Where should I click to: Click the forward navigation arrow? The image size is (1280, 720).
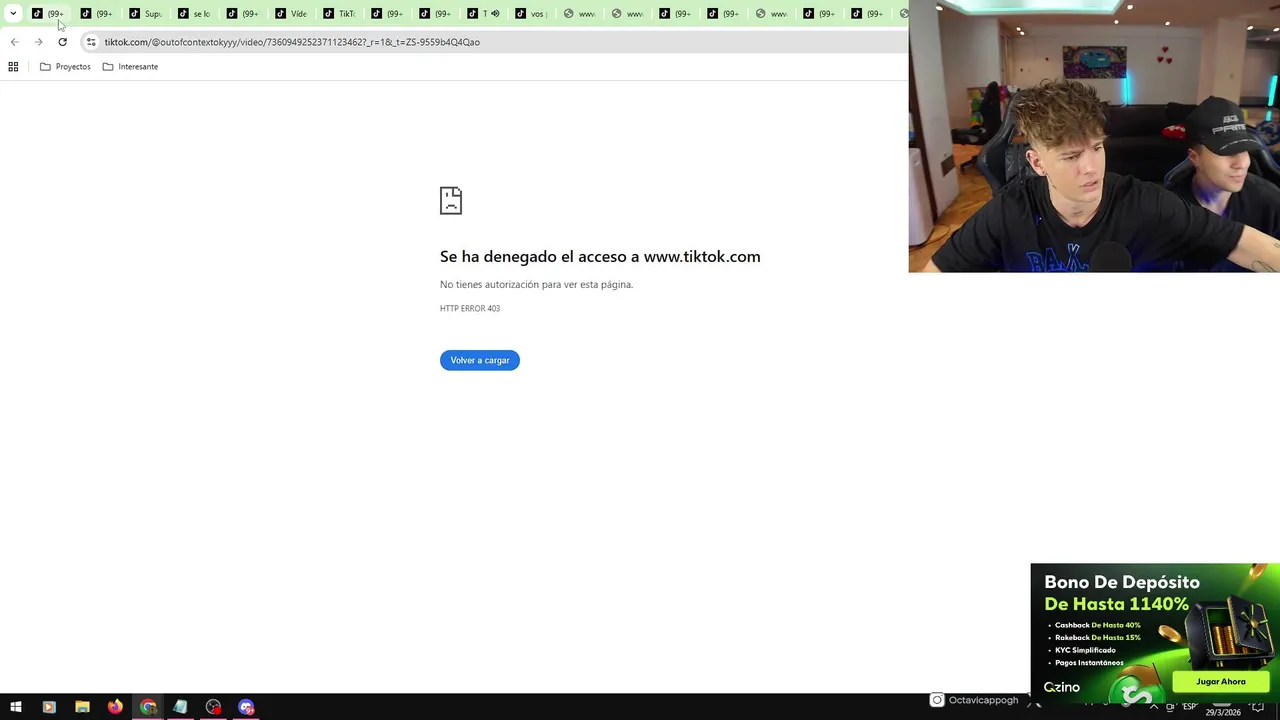[38, 42]
